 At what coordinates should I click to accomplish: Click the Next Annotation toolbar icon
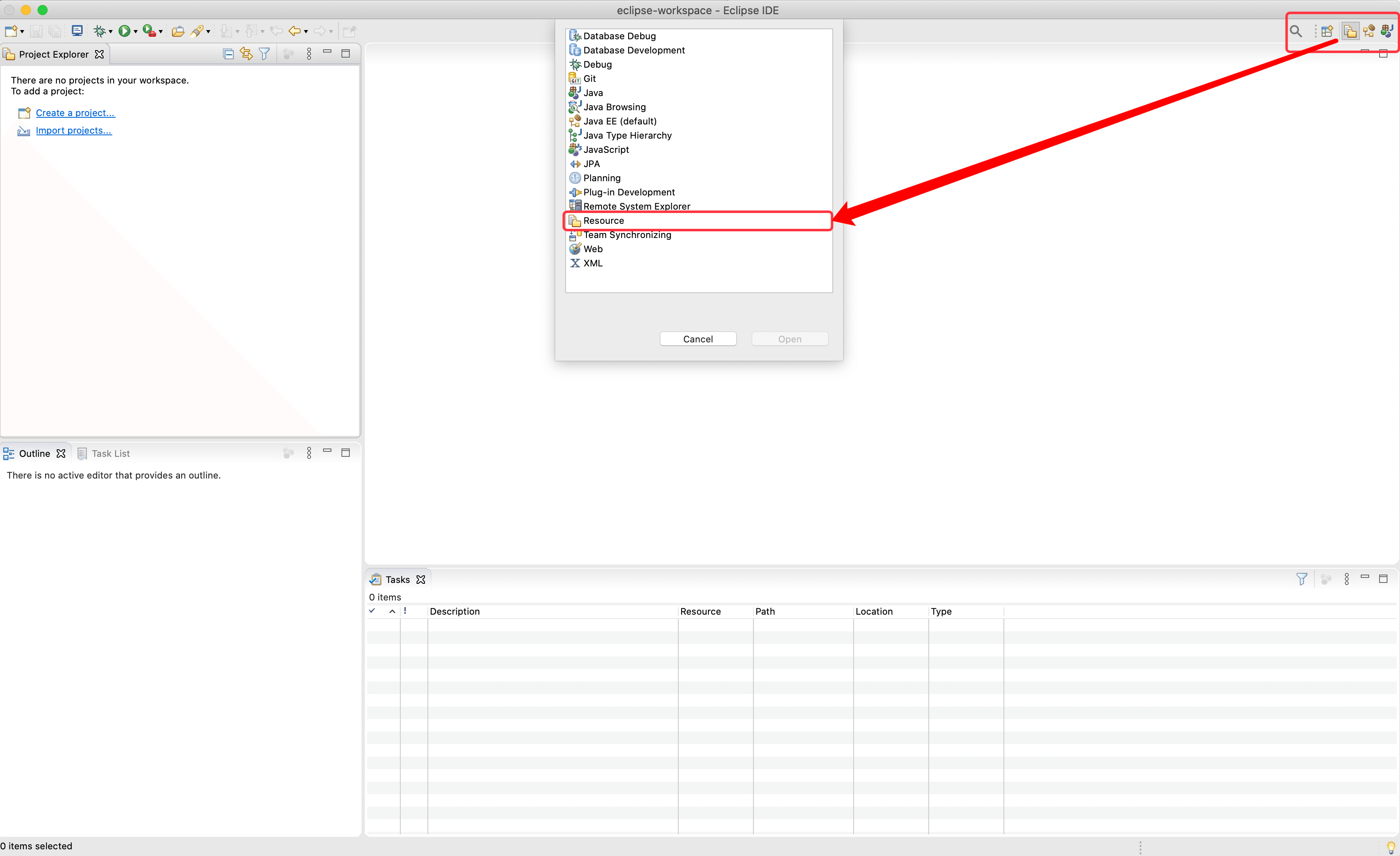coord(225,31)
